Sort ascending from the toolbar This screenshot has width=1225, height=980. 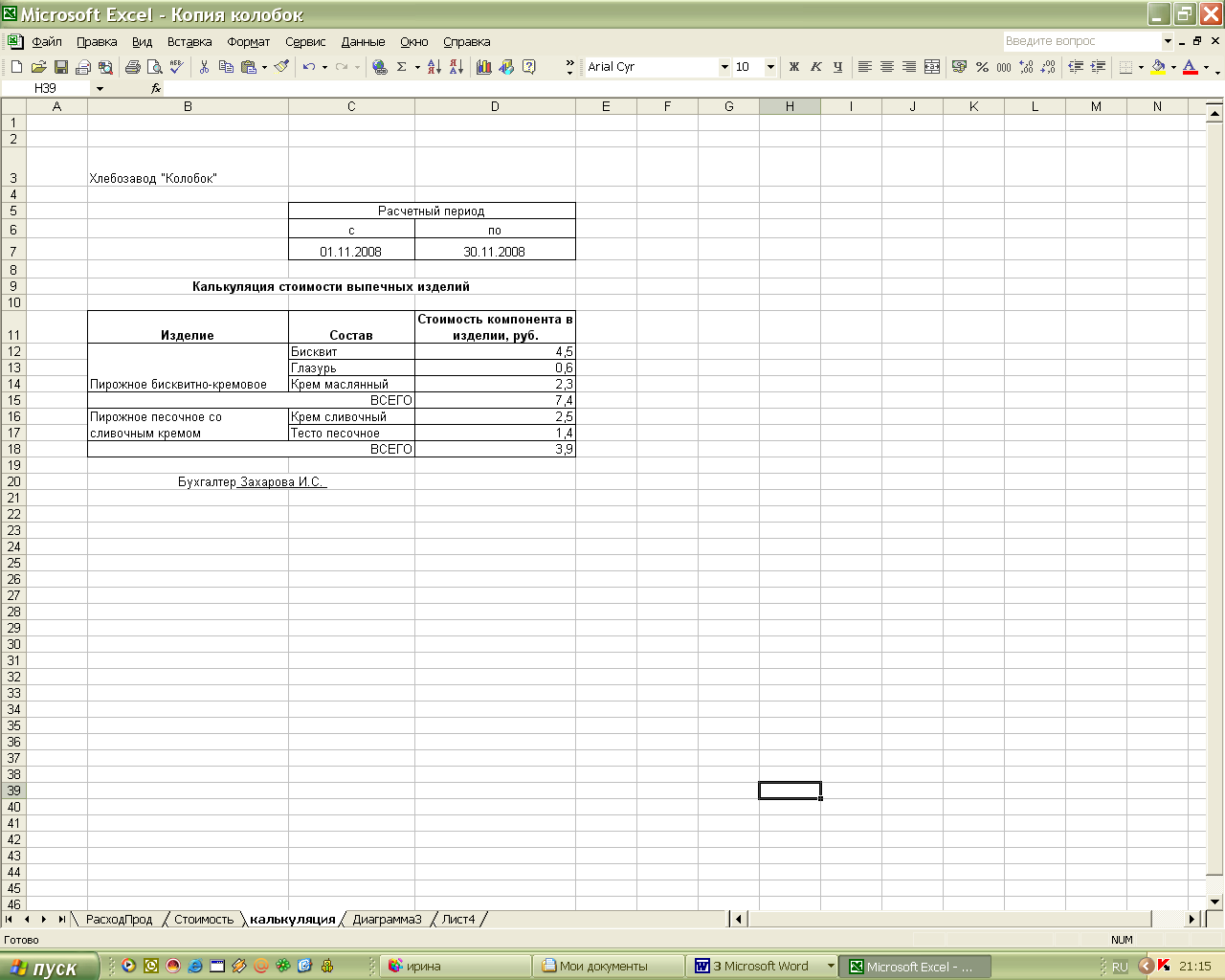tap(434, 67)
